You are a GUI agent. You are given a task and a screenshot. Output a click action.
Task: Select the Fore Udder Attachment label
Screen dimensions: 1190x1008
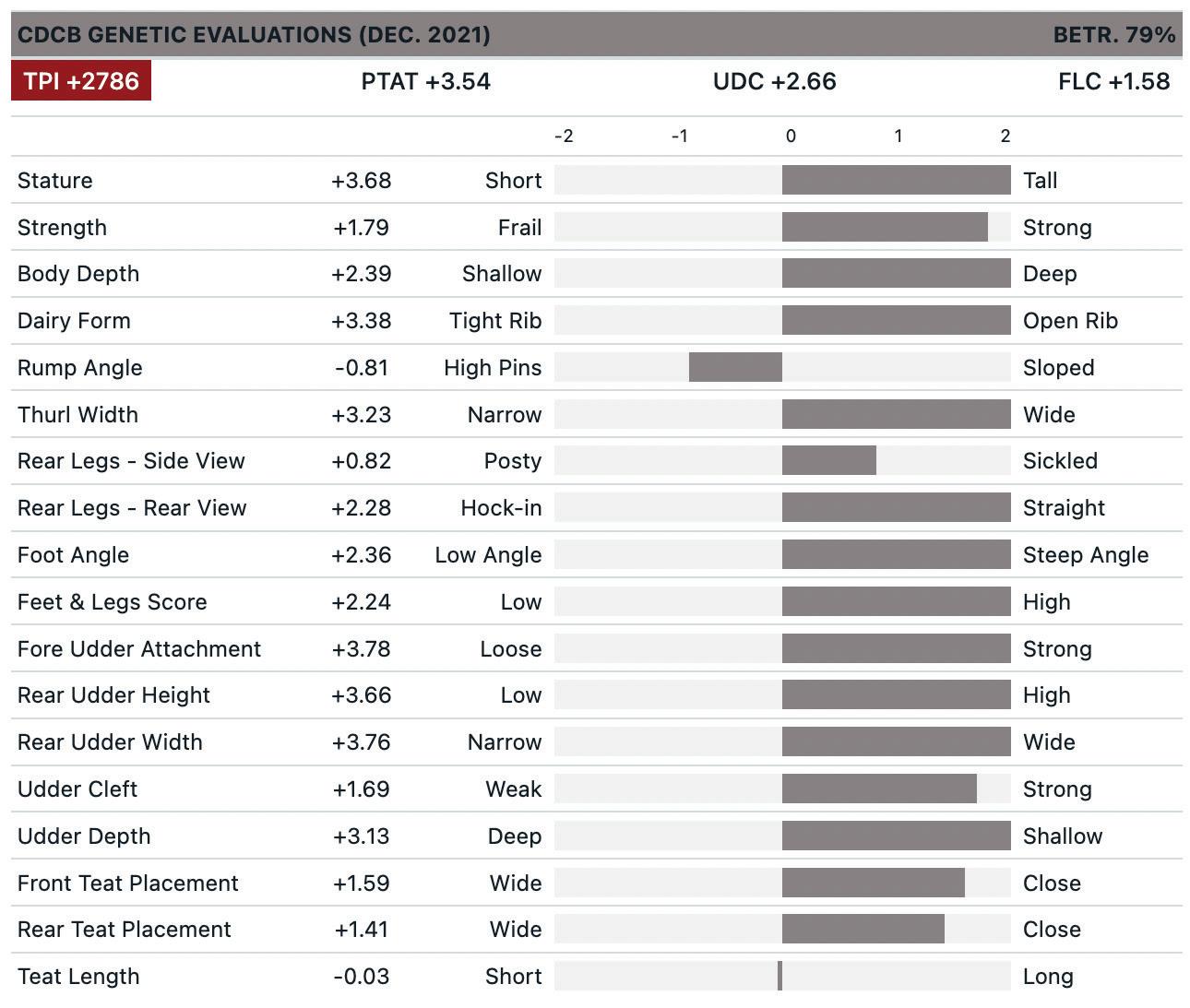tap(139, 649)
